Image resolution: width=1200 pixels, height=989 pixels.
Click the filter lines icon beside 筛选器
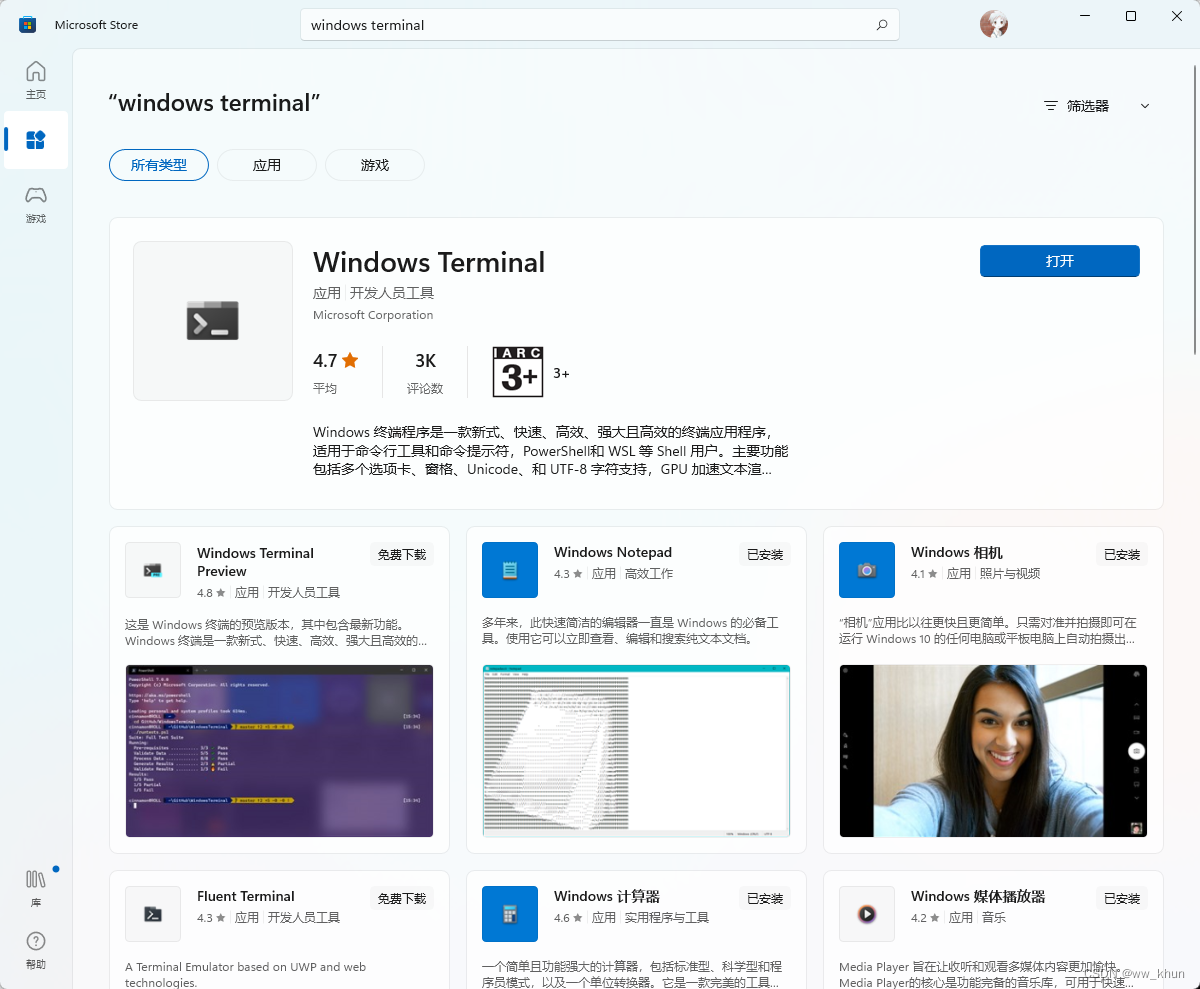click(x=1050, y=106)
